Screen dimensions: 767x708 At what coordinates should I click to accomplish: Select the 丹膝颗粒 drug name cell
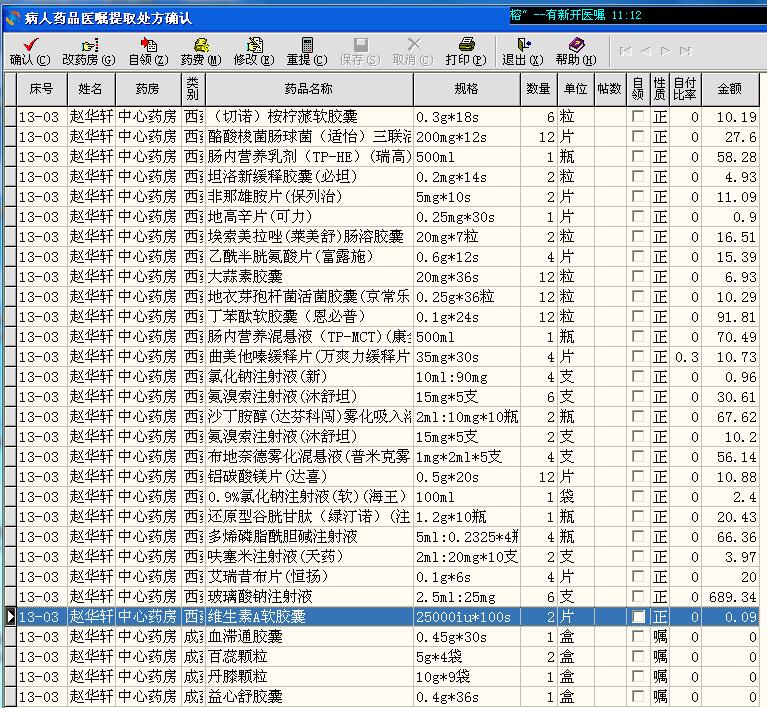point(309,677)
